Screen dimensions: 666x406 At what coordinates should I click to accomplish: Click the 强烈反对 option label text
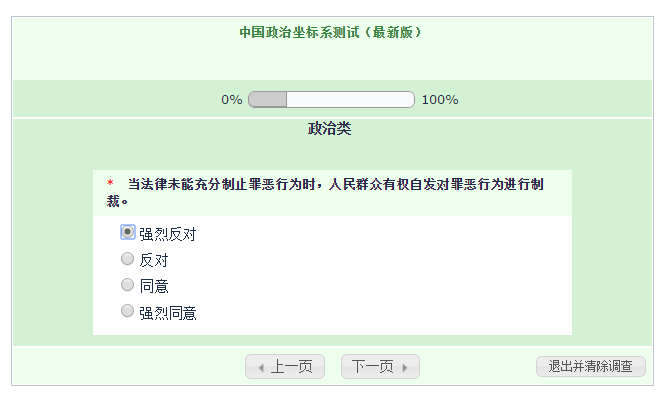[168, 234]
